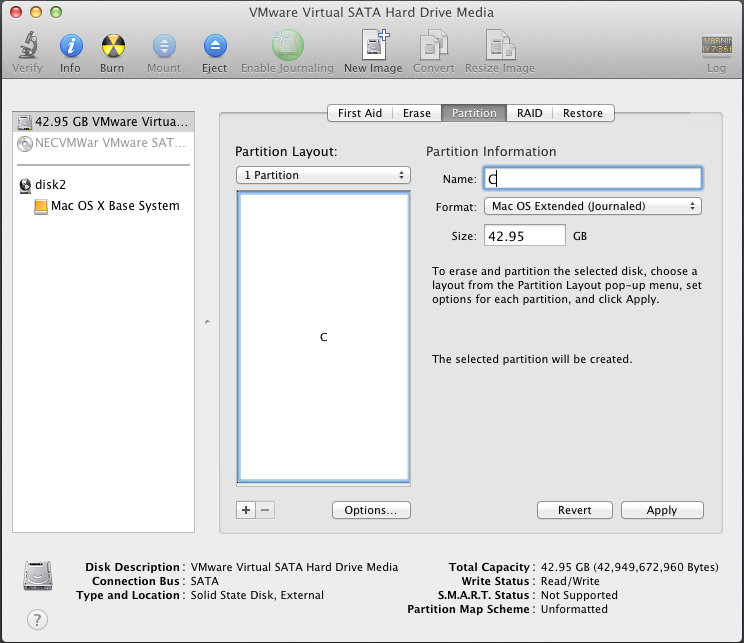Click the Enable Journaling icon
Screen dimensions: 744x643
pos(288,46)
